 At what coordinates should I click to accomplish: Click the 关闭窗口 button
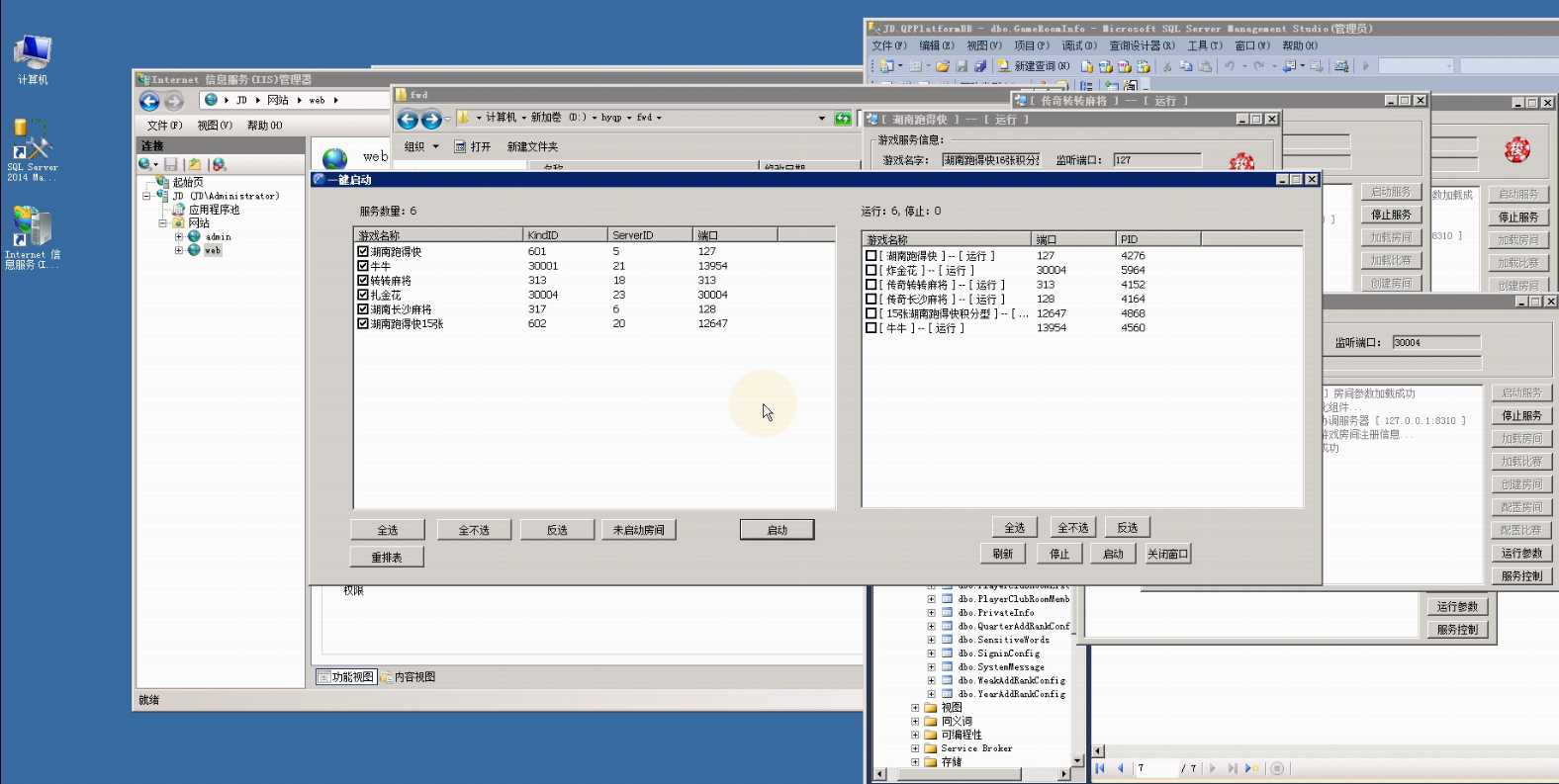(1168, 554)
